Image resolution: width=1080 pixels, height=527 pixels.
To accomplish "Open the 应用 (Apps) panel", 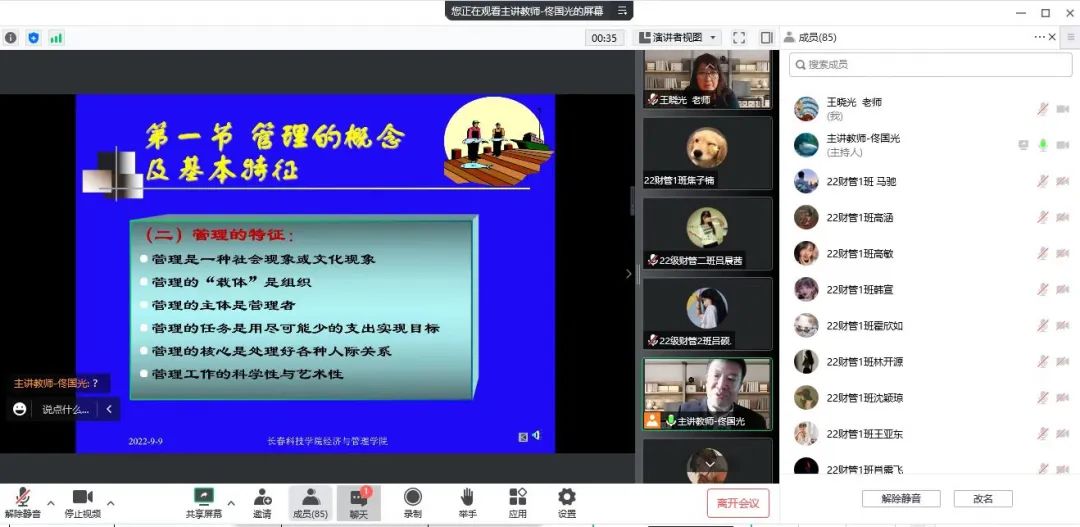I will click(x=517, y=502).
